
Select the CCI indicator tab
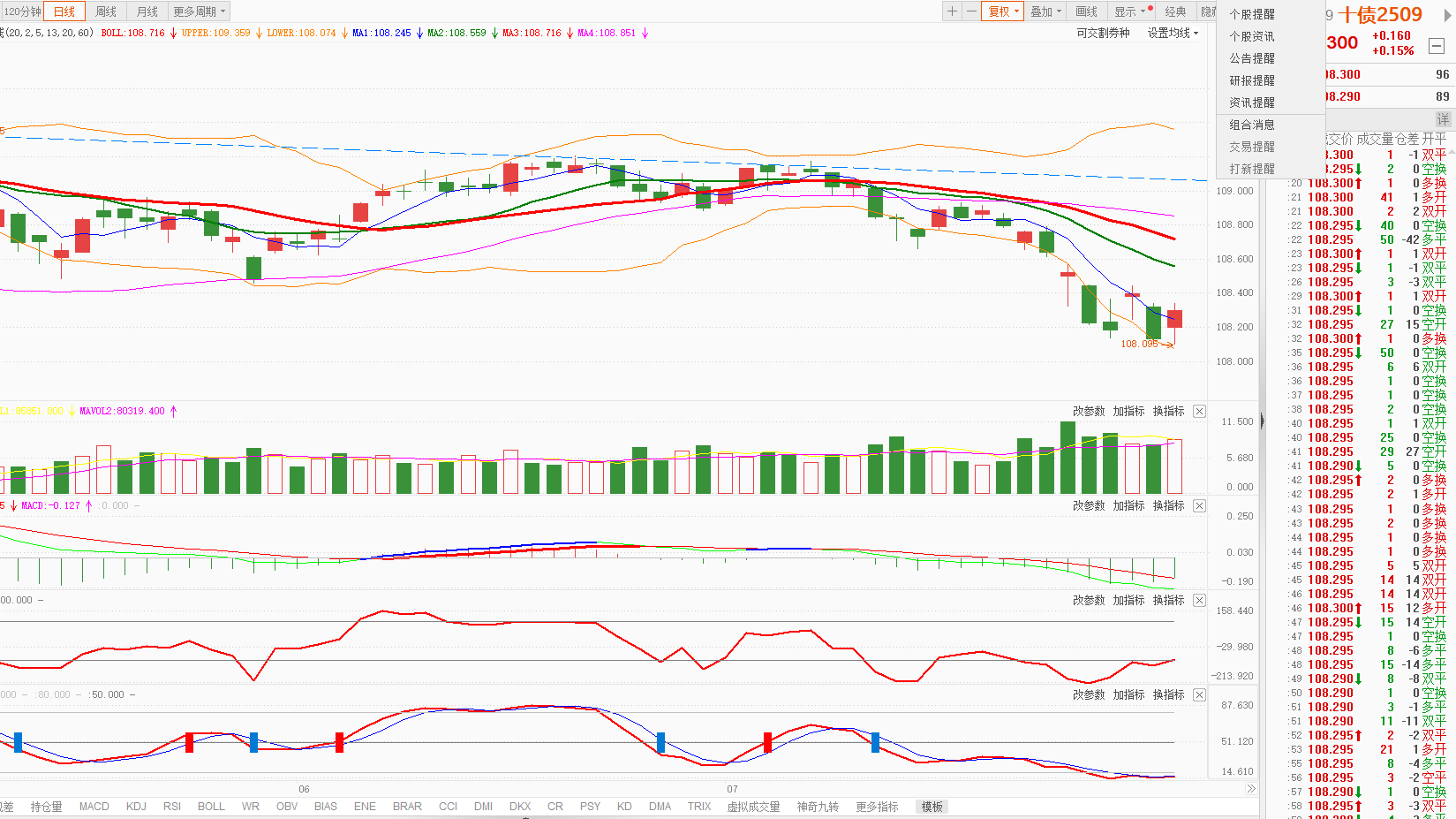pyautogui.click(x=449, y=807)
